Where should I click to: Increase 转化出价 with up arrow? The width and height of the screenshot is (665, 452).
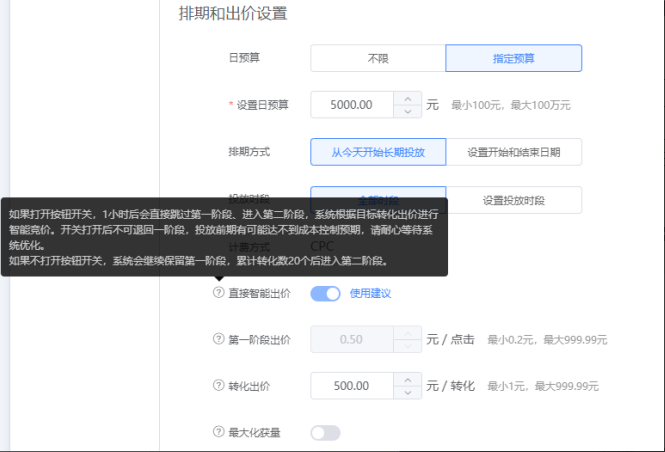tap(408, 379)
